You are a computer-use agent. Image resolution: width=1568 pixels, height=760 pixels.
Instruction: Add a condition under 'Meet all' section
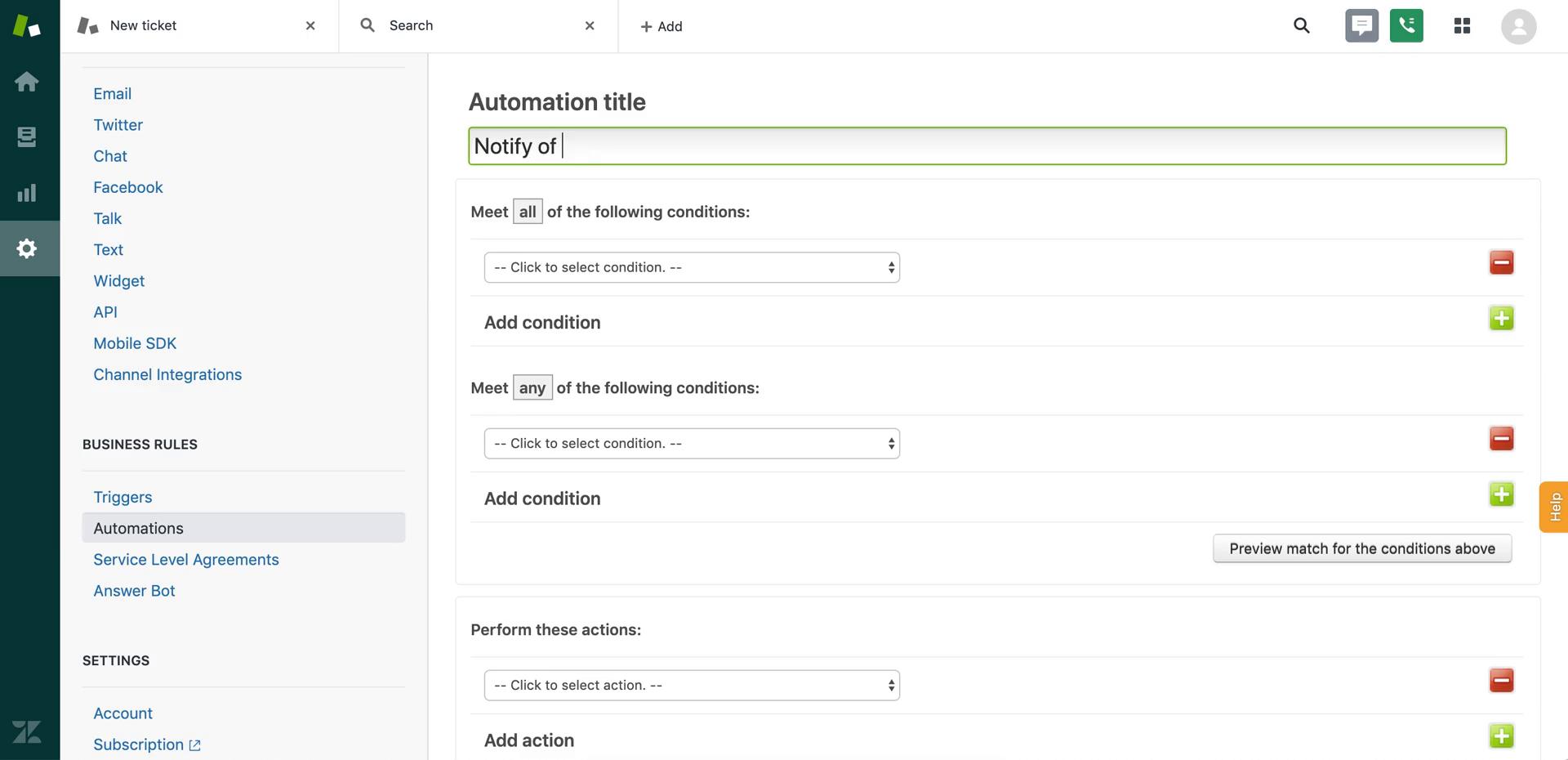click(1501, 318)
